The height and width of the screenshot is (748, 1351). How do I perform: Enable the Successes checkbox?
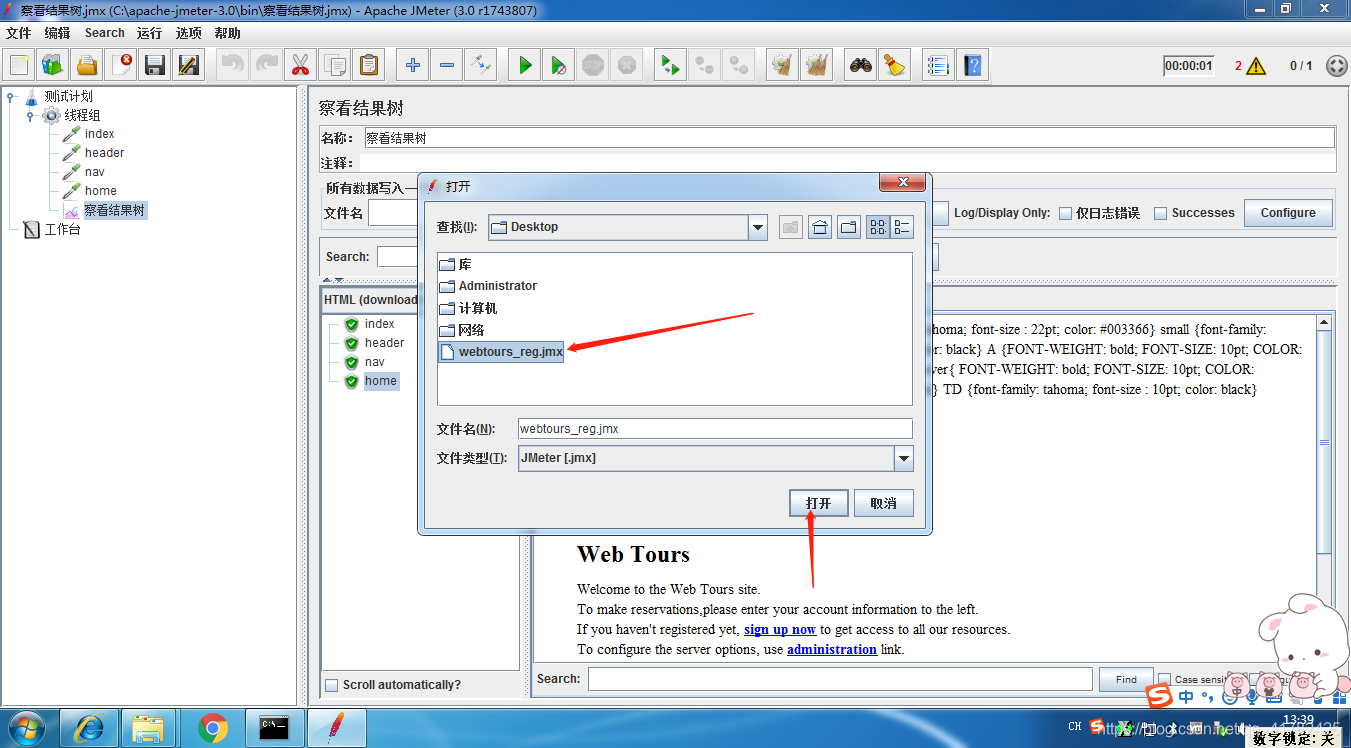click(1161, 213)
